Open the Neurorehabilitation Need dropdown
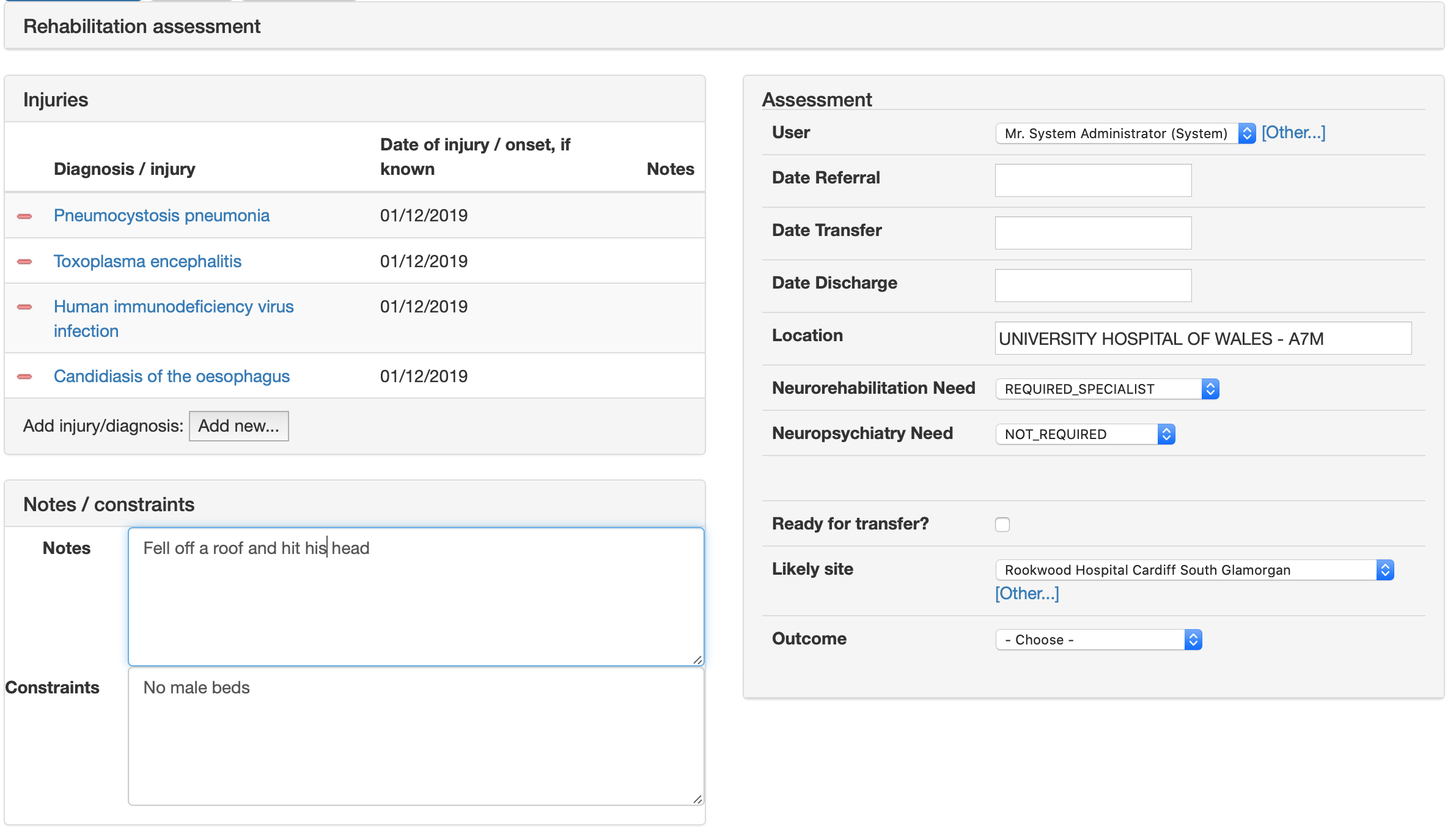Screen dimensions: 1456x834 tap(1106, 389)
